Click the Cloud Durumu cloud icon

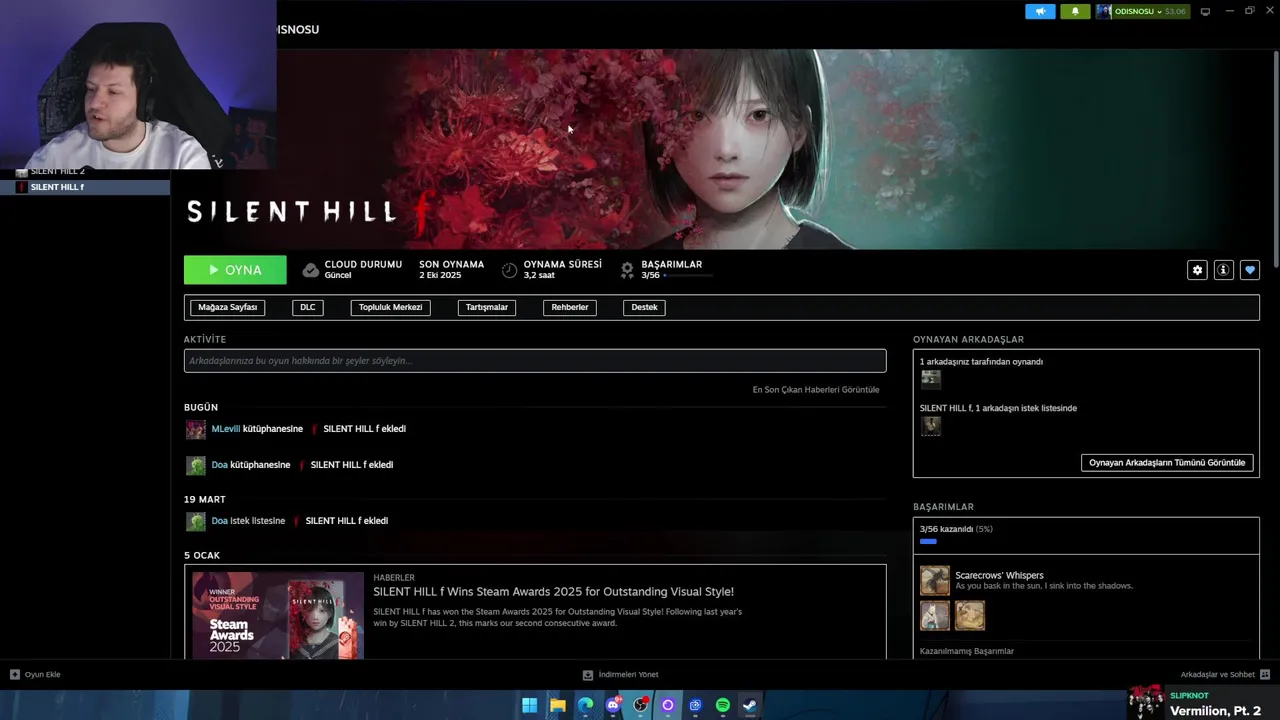click(311, 270)
